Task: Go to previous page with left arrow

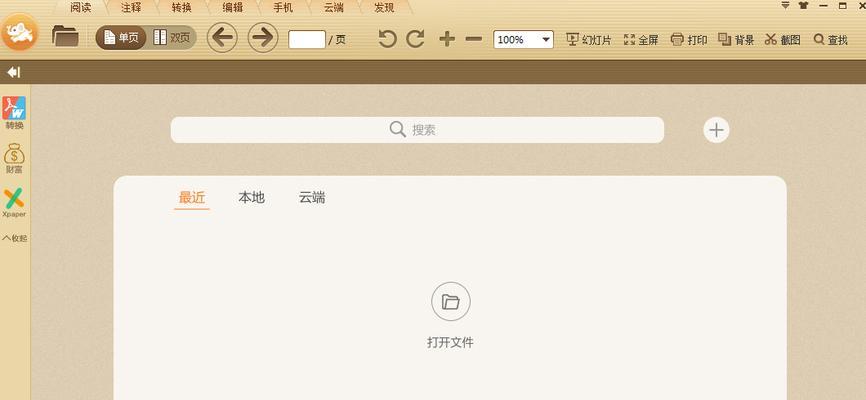Action: tap(222, 38)
